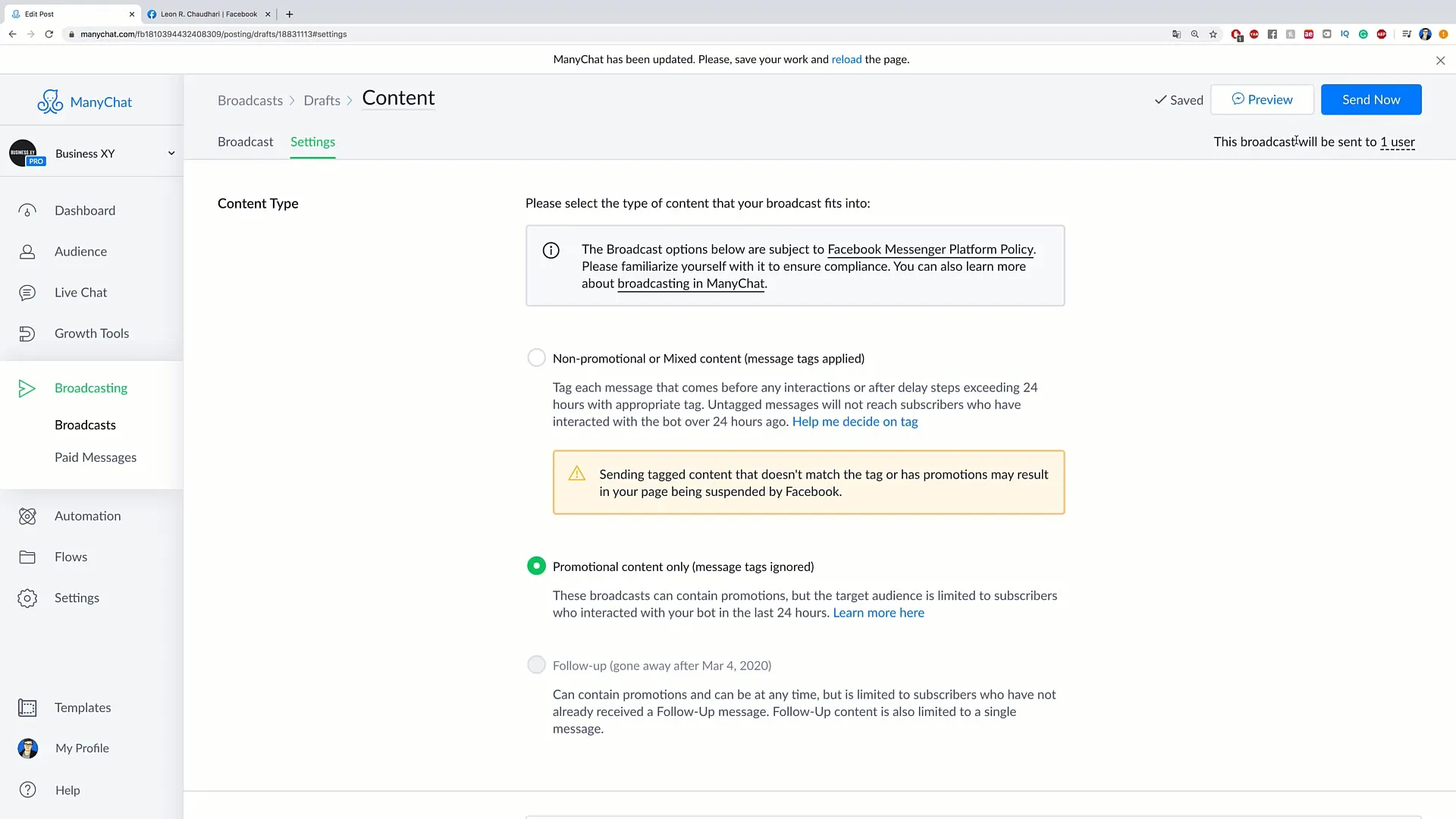The height and width of the screenshot is (819, 1456).
Task: Click the Send Now button
Action: click(1371, 99)
